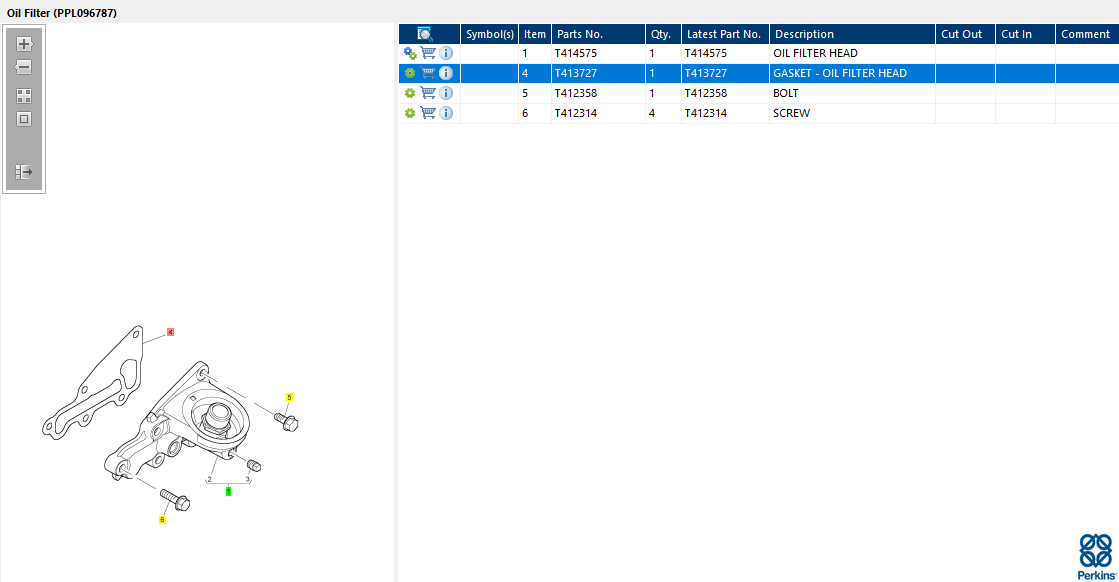Click latest part number T412358

tap(706, 93)
